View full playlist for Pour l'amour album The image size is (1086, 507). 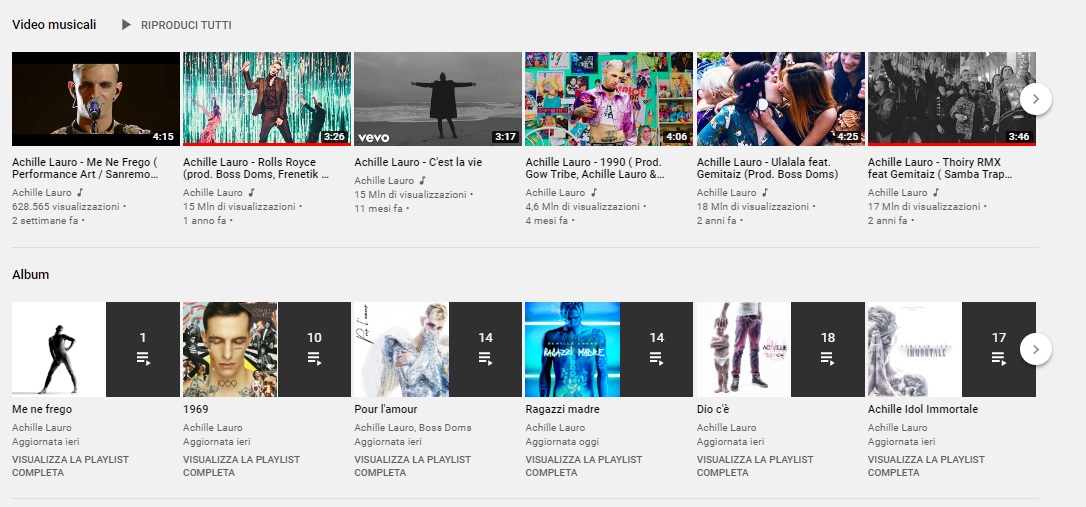(413, 466)
